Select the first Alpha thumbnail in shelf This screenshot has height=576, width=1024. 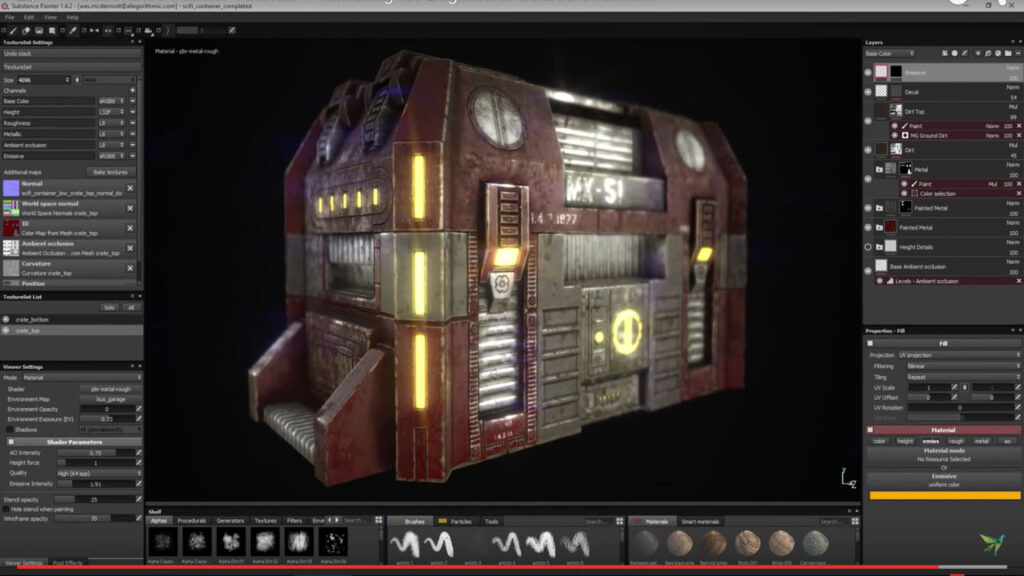(163, 542)
